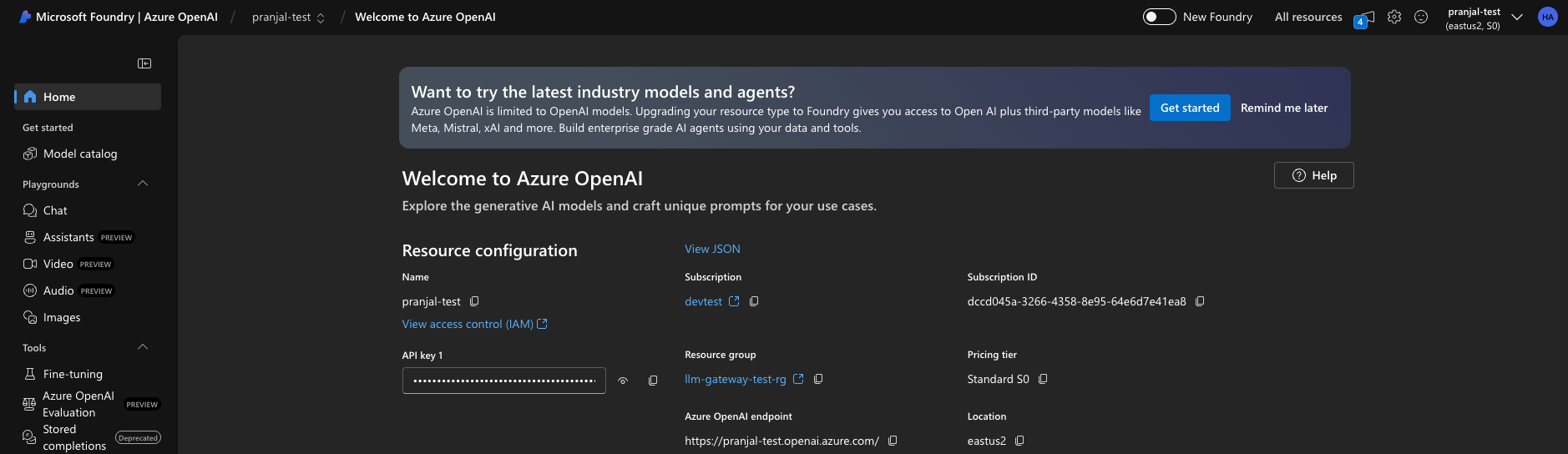Image resolution: width=1568 pixels, height=454 pixels.
Task: Copy API key 1 to clipboard
Action: click(653, 381)
